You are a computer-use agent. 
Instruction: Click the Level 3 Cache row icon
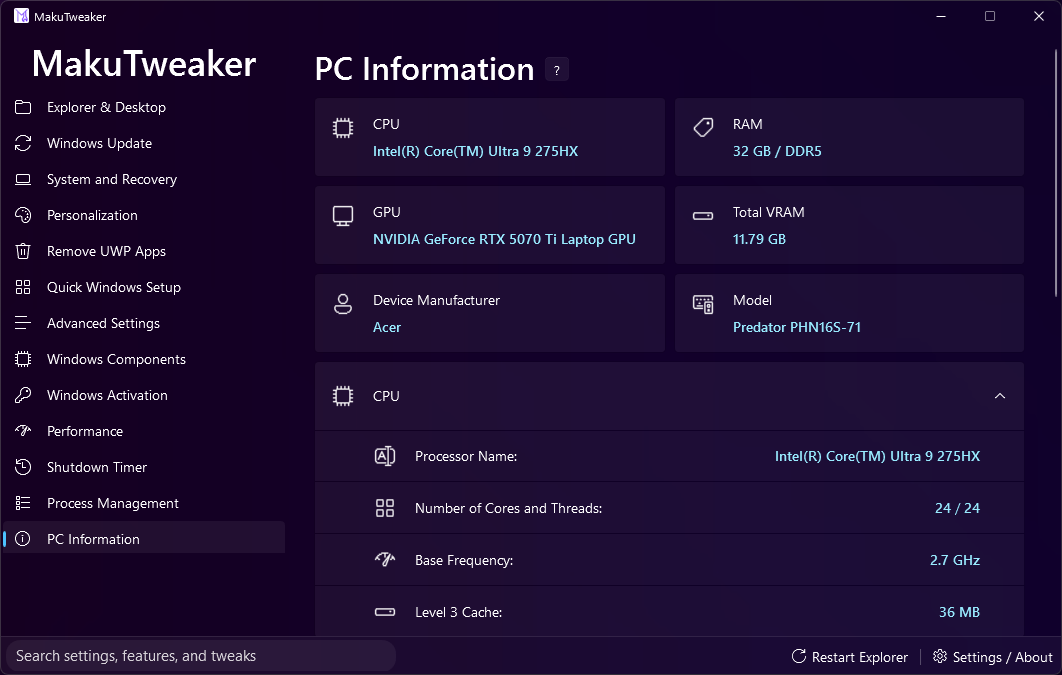point(385,612)
